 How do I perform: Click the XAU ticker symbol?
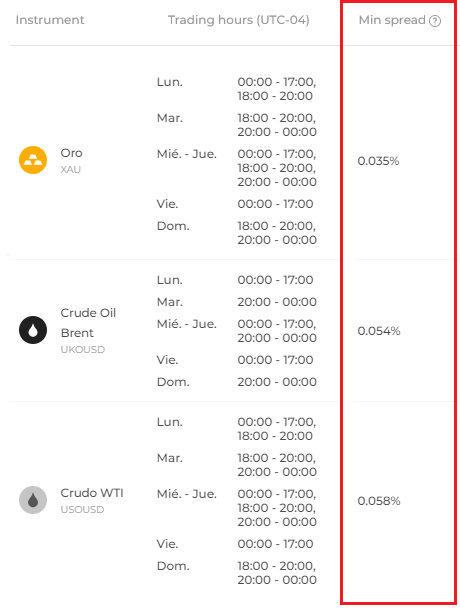coord(70,170)
